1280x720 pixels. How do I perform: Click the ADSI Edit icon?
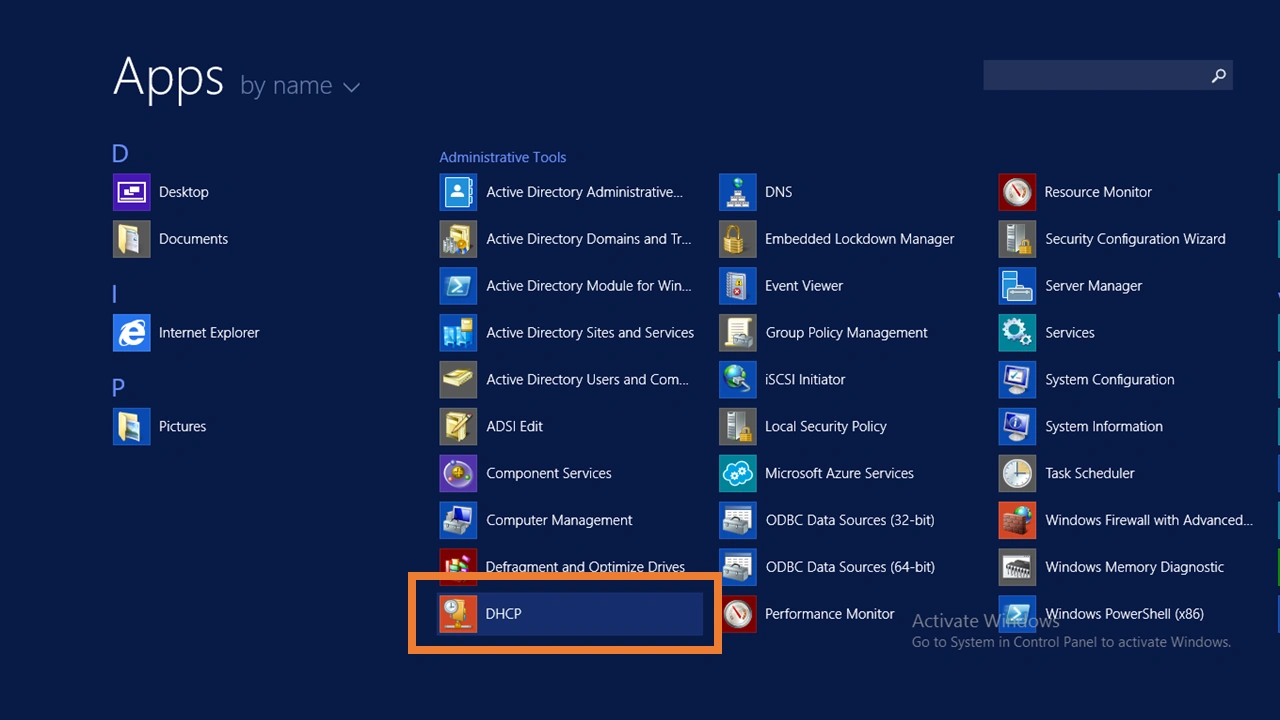coord(458,426)
